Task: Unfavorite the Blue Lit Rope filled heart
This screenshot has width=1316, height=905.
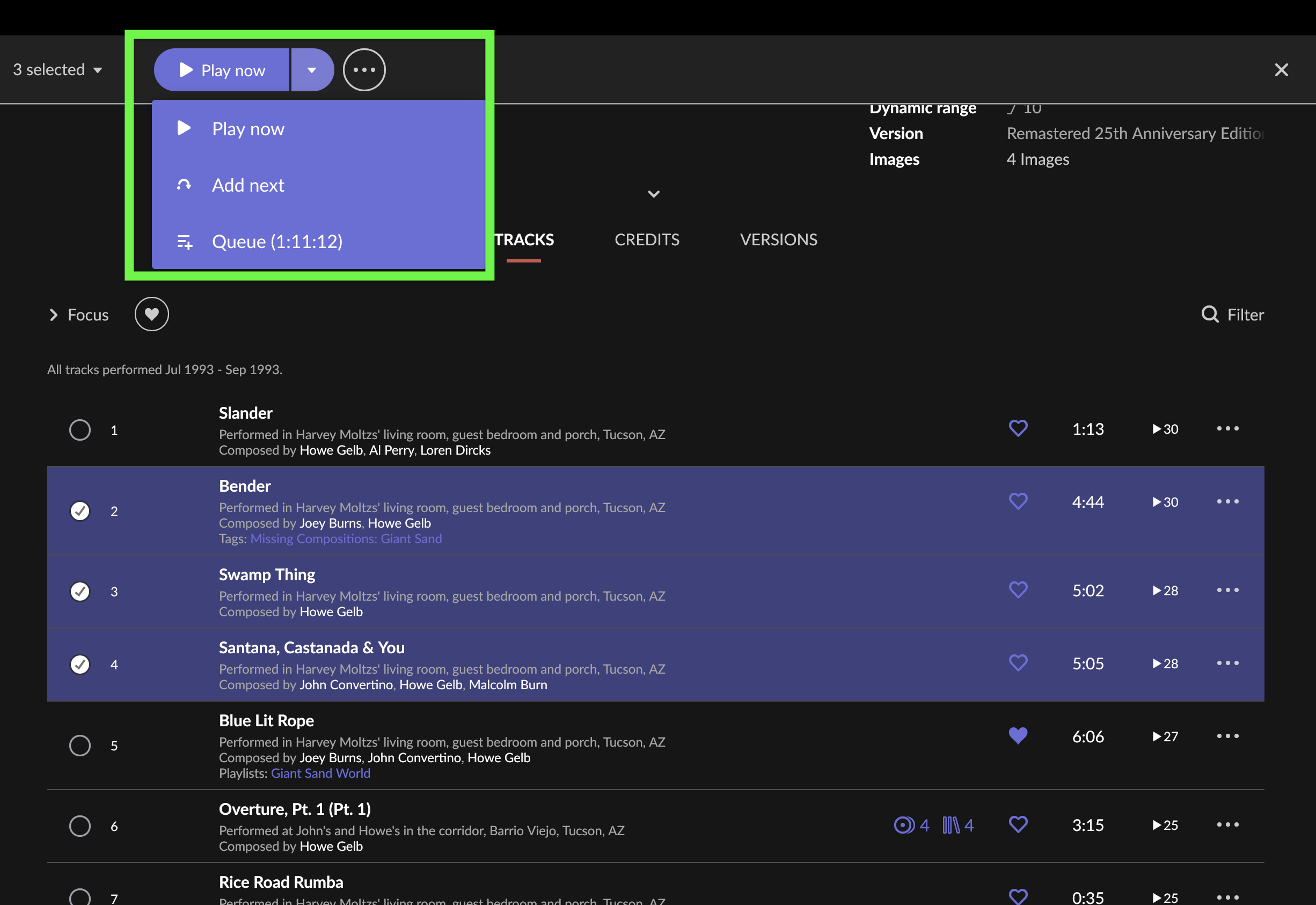Action: [1018, 736]
